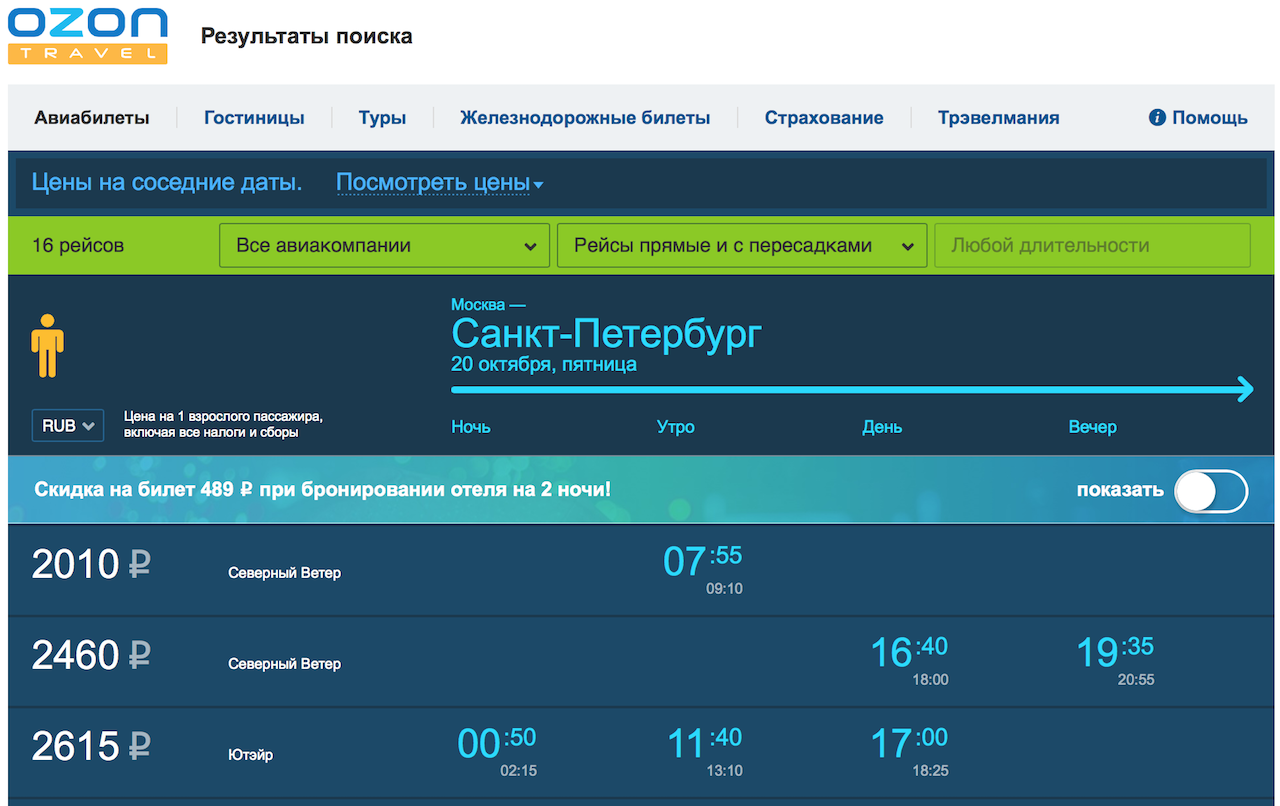Click the hotel discount banner text
Image resolution: width=1280 pixels, height=806 pixels.
click(x=322, y=490)
